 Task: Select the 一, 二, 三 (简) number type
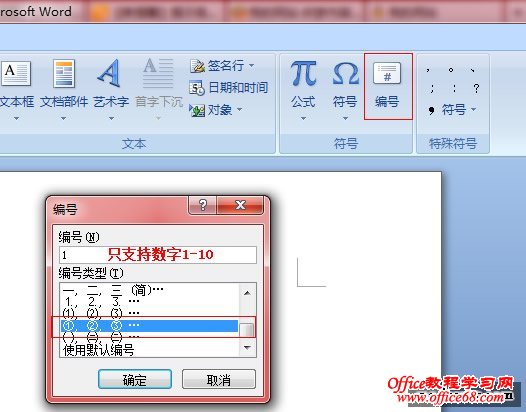(x=149, y=290)
